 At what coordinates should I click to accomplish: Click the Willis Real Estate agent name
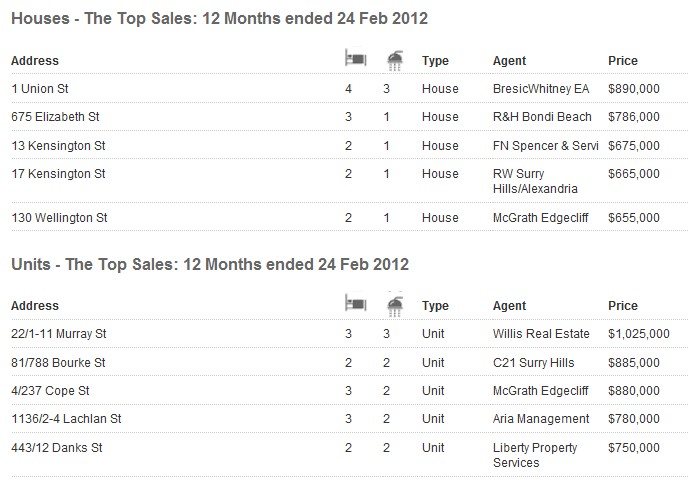541,334
